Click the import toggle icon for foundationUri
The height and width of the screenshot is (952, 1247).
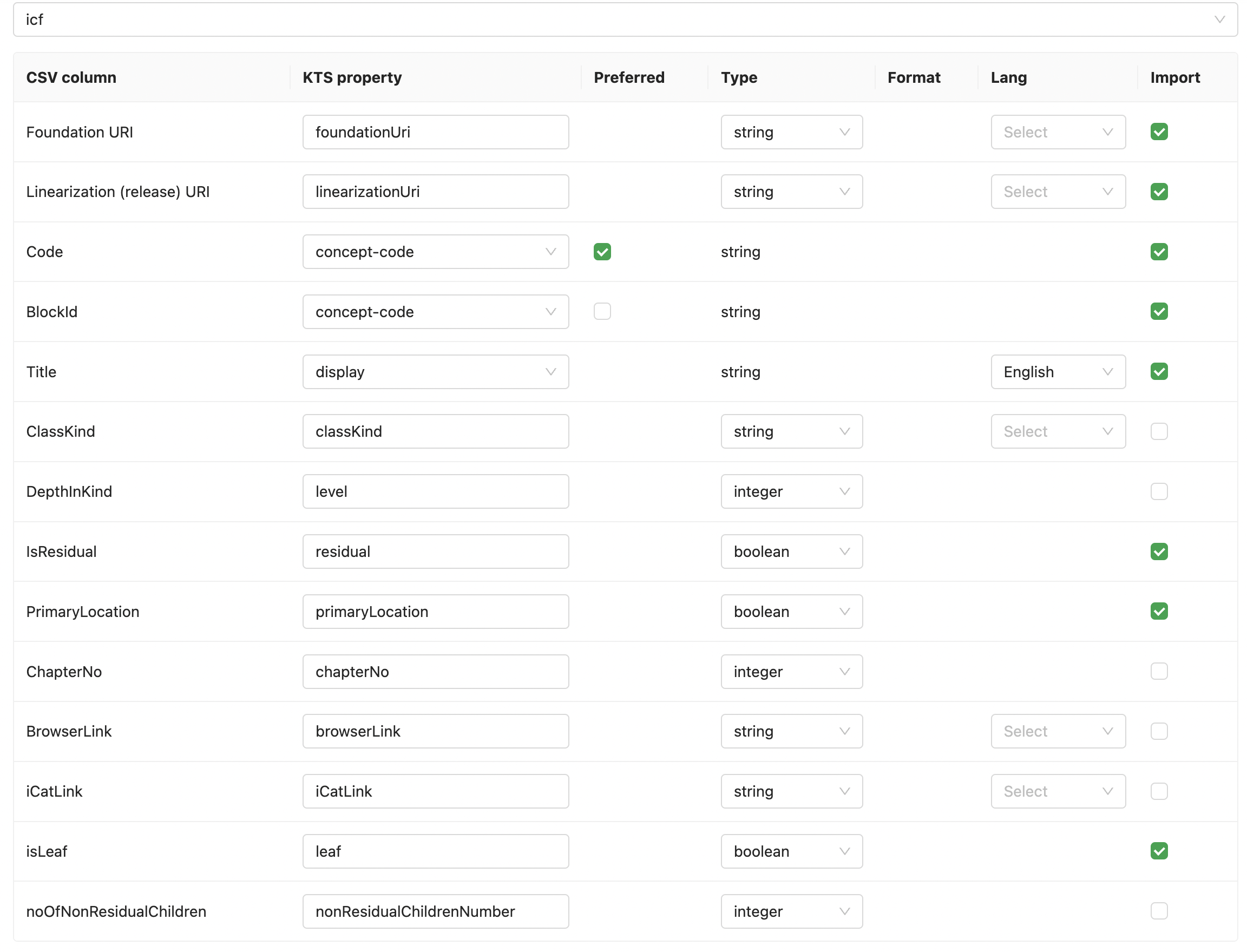coord(1159,131)
